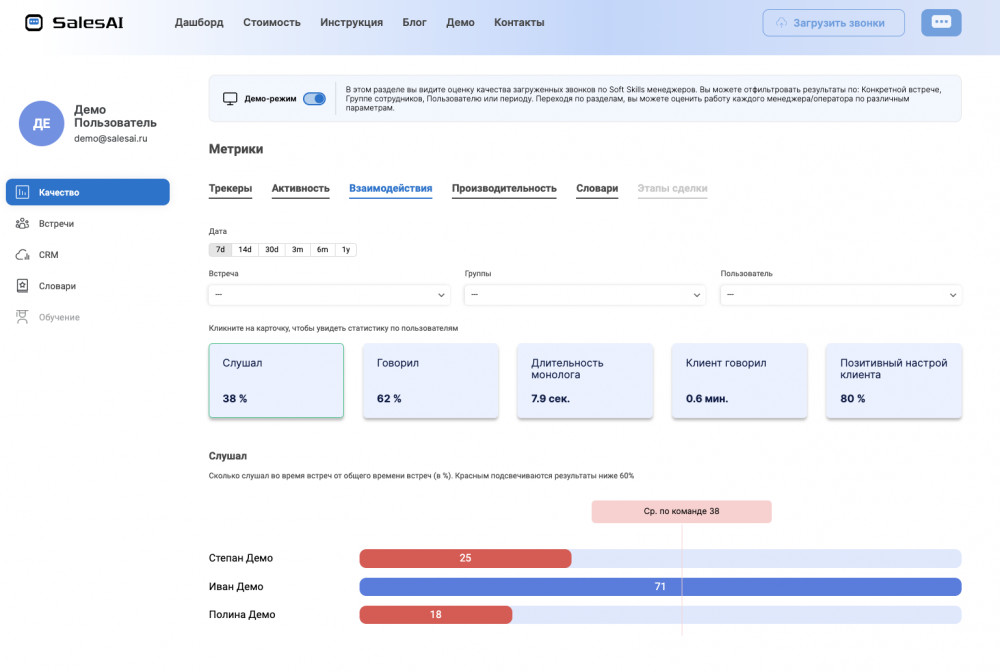Open the chat bubble button in header
The height and width of the screenshot is (672, 1000).
coord(940,22)
